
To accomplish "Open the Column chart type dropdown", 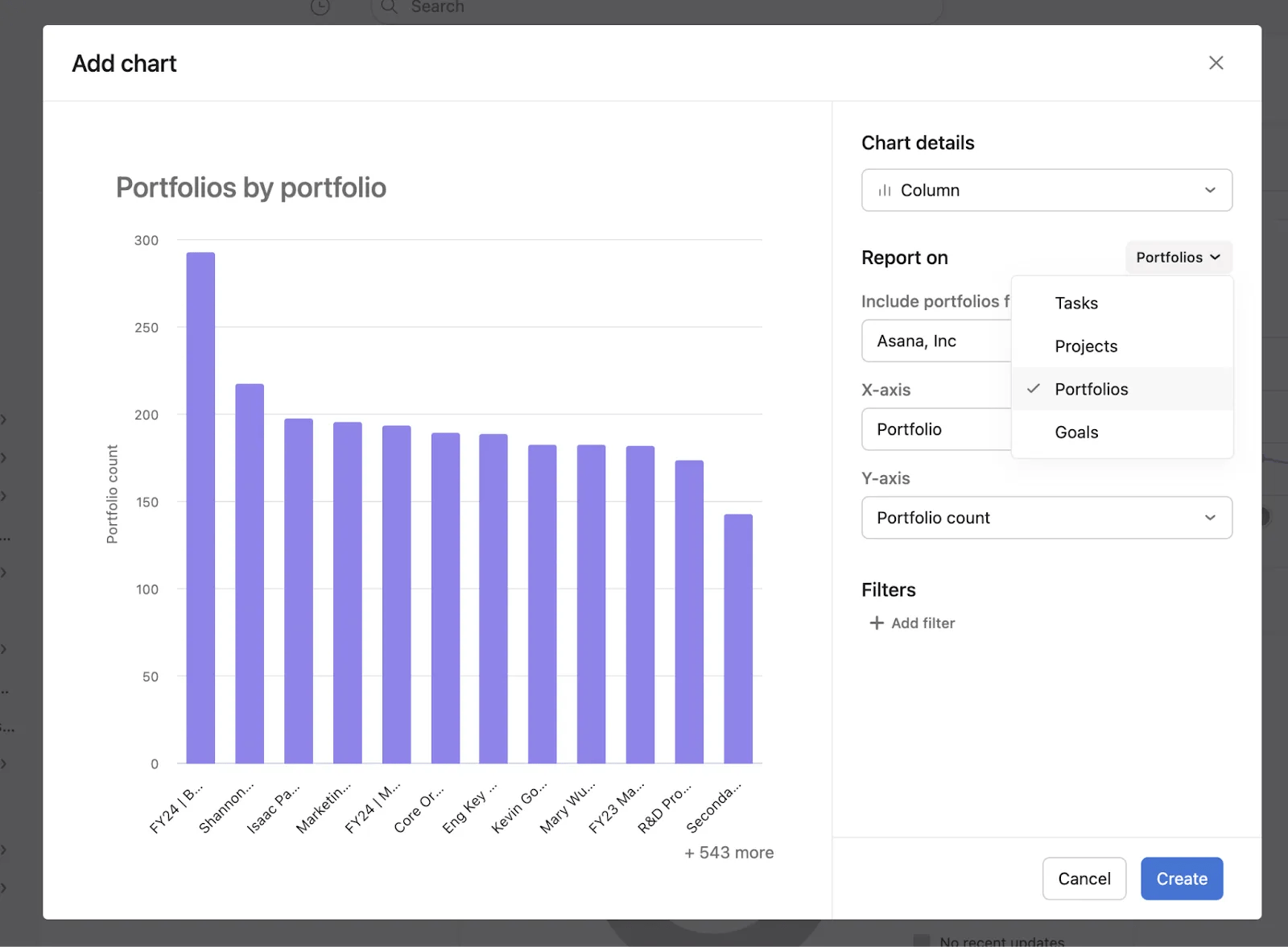I will pos(1046,190).
